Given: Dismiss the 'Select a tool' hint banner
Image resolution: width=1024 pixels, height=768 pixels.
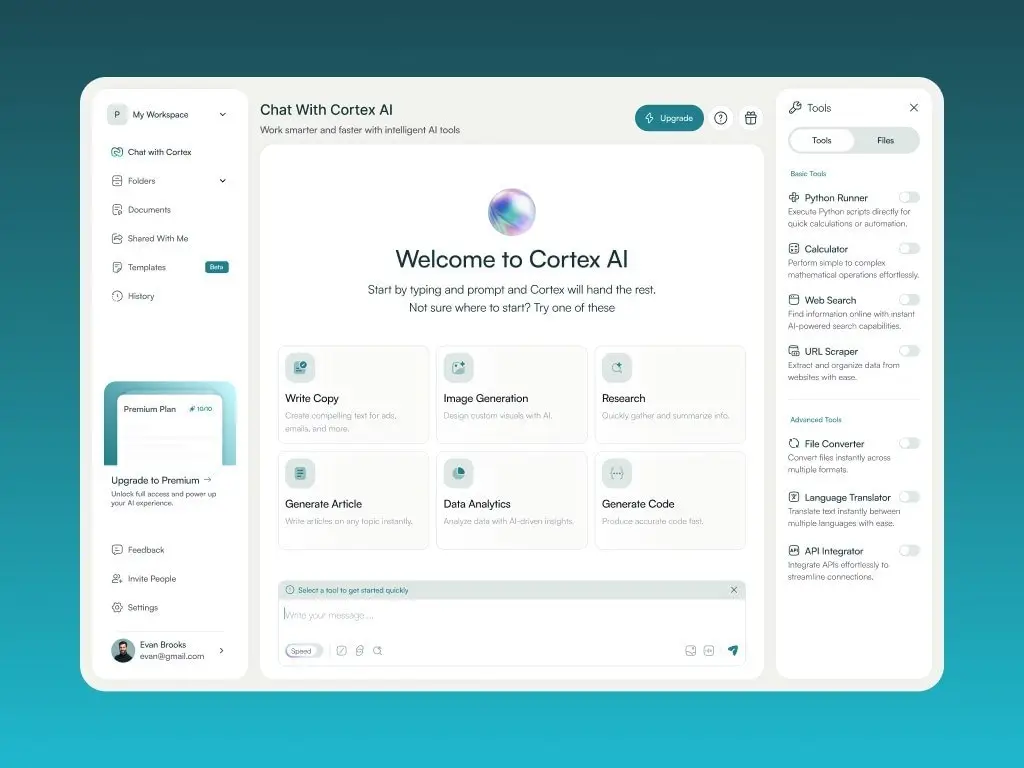Looking at the screenshot, I should [x=734, y=590].
